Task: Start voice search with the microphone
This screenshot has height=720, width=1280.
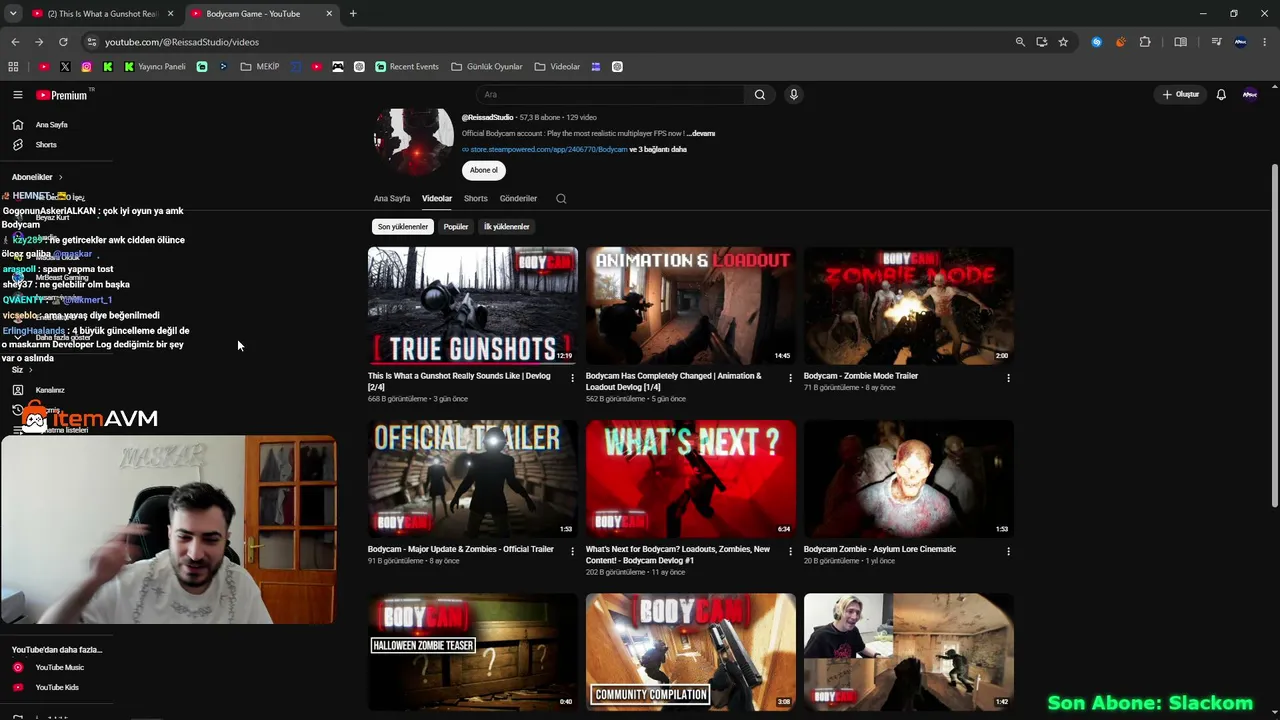Action: coord(794,95)
